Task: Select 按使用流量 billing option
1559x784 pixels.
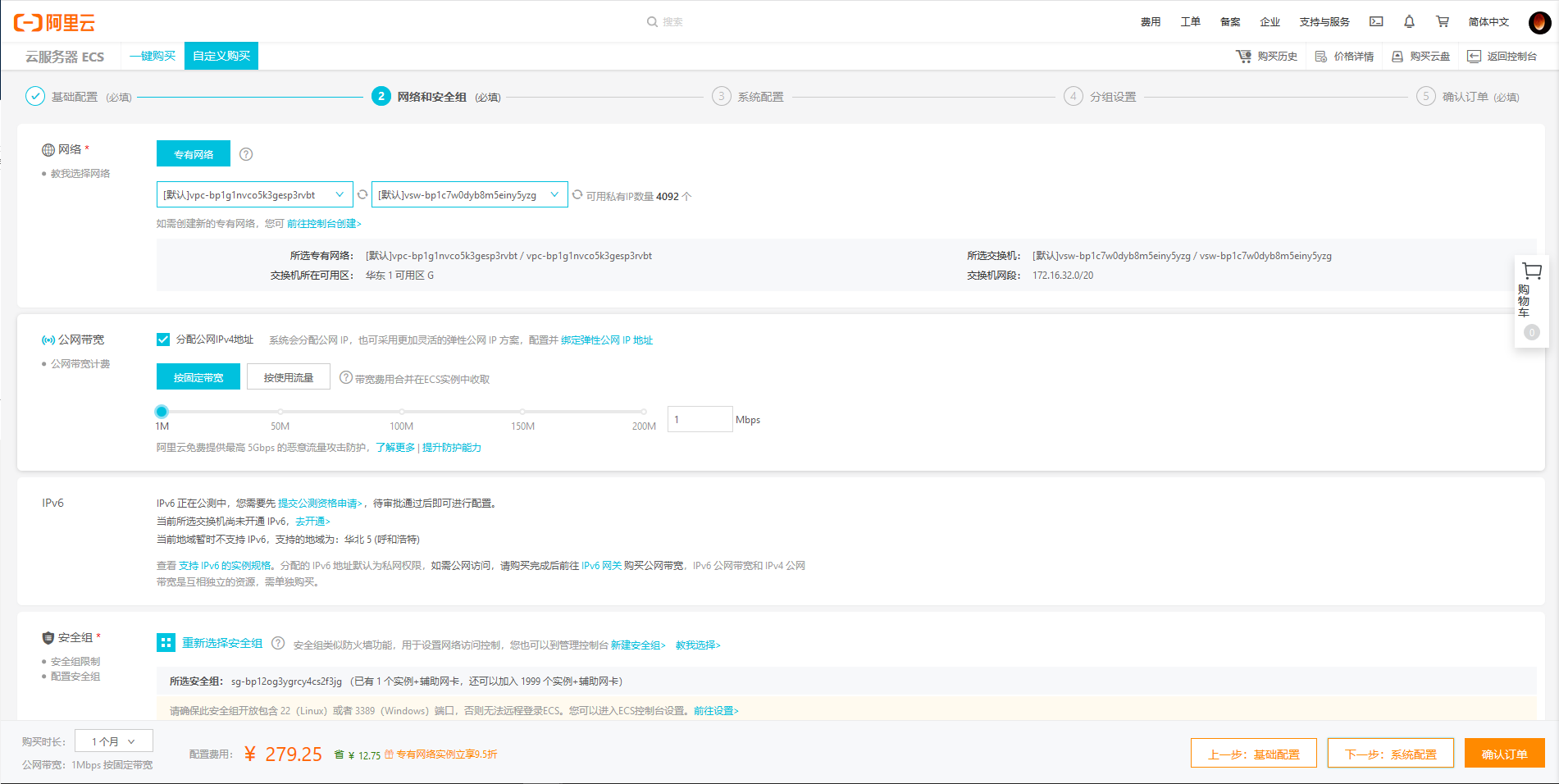Action: [289, 377]
